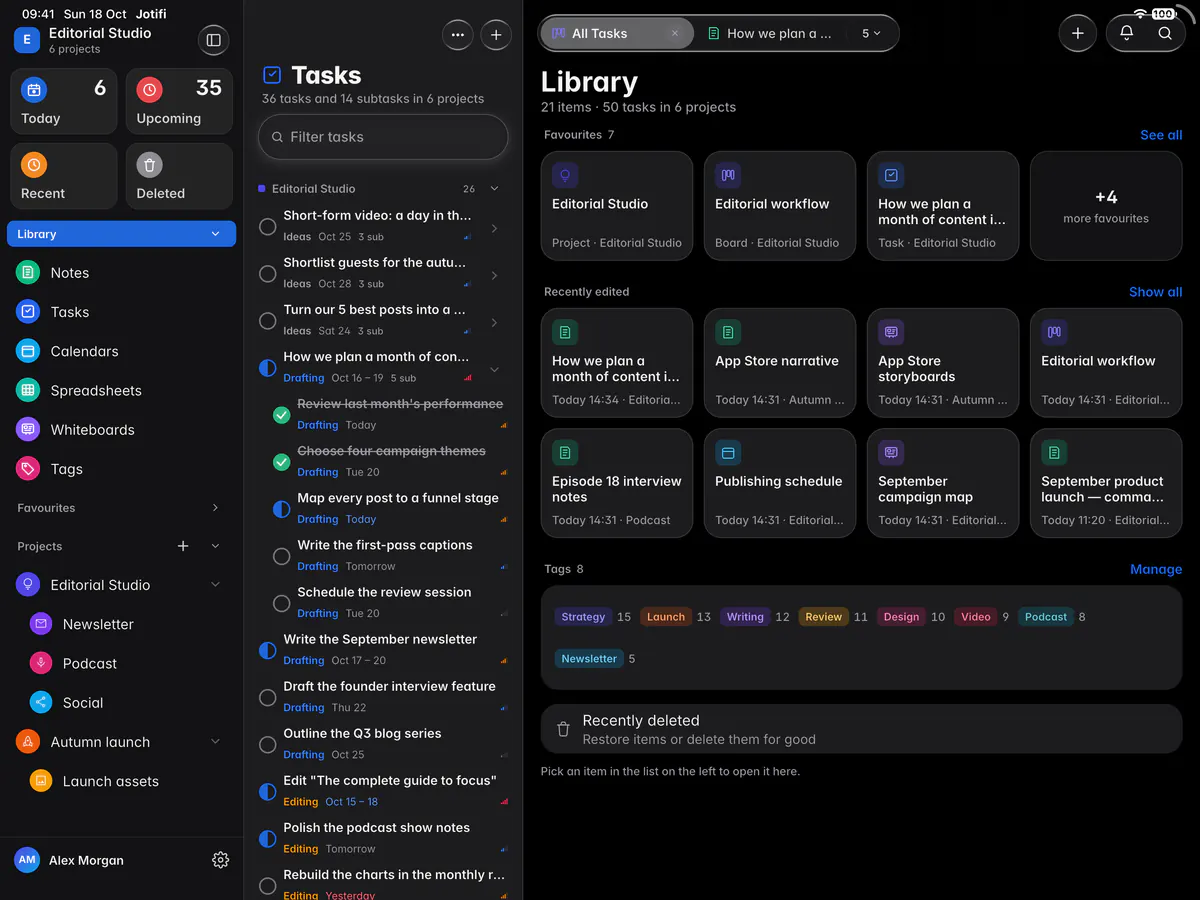Open Tasks in the sidebar
The height and width of the screenshot is (900, 1200).
[121, 312]
